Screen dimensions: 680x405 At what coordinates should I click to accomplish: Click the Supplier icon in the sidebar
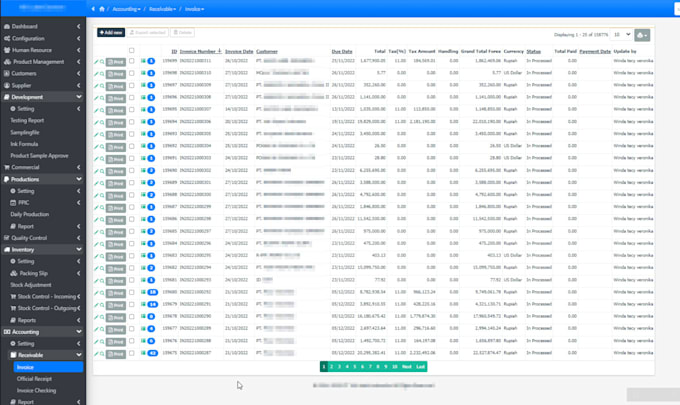(7, 85)
